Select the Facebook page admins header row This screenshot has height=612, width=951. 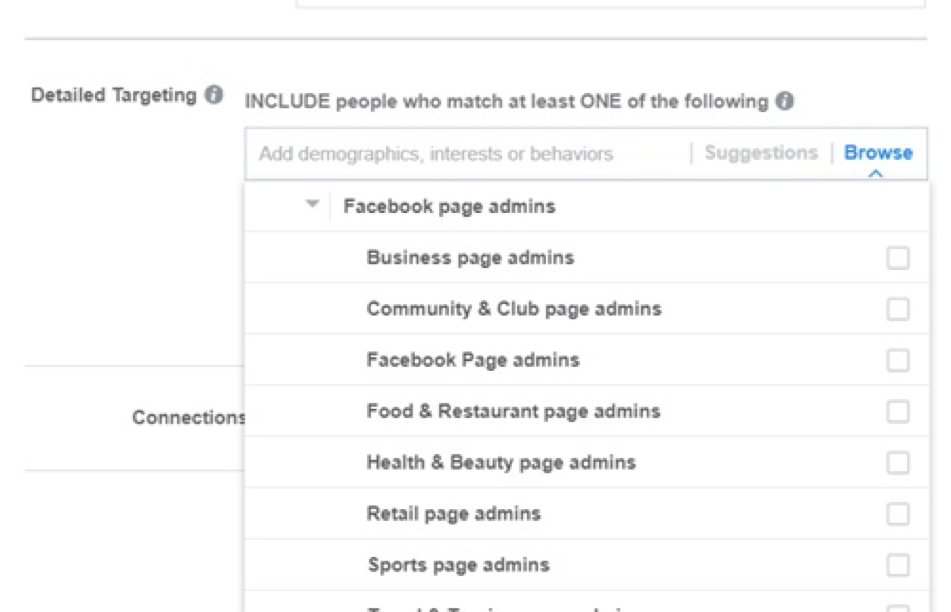click(586, 206)
